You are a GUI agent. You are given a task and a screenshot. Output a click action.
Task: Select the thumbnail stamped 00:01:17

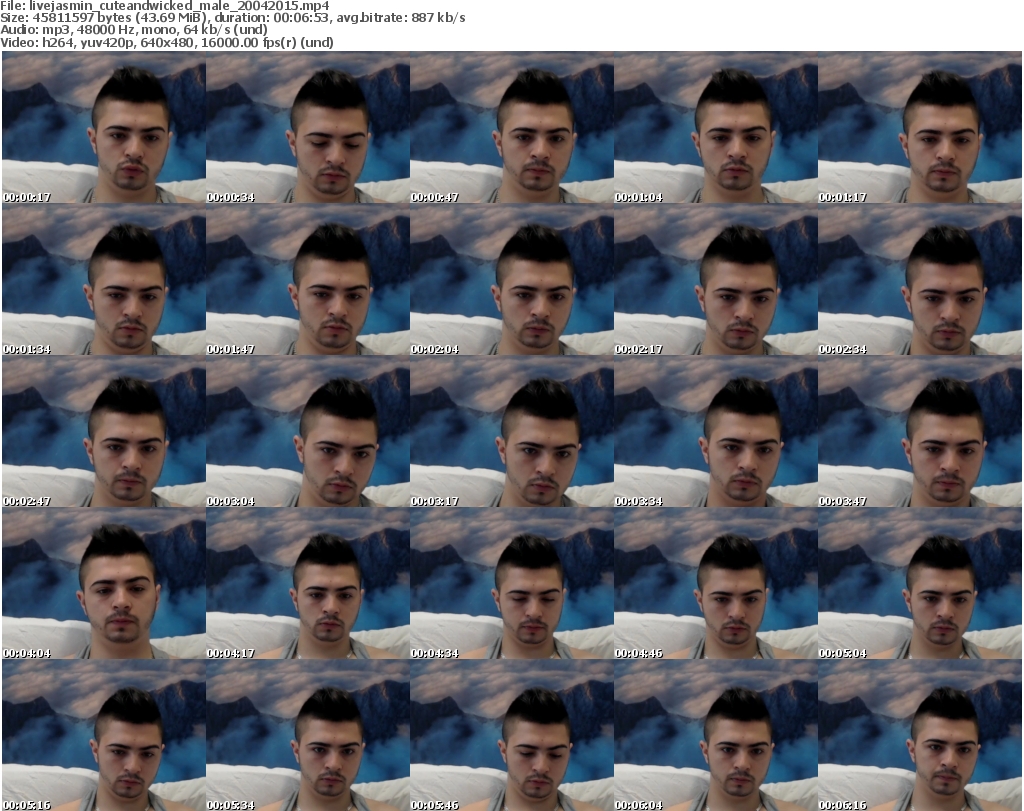920,127
